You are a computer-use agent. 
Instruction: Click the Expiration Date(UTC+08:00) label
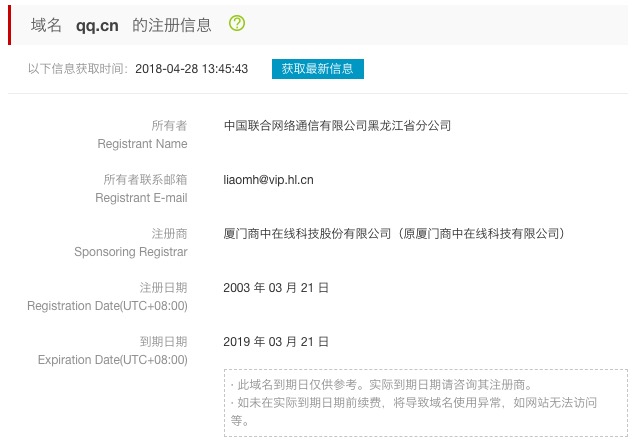(x=112, y=360)
